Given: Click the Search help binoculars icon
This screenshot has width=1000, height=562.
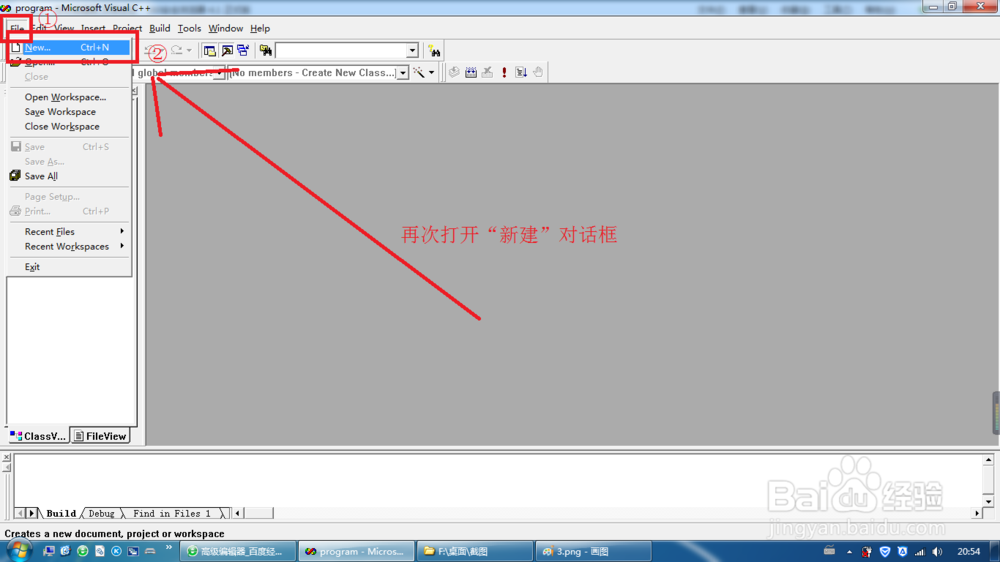Looking at the screenshot, I should (434, 50).
